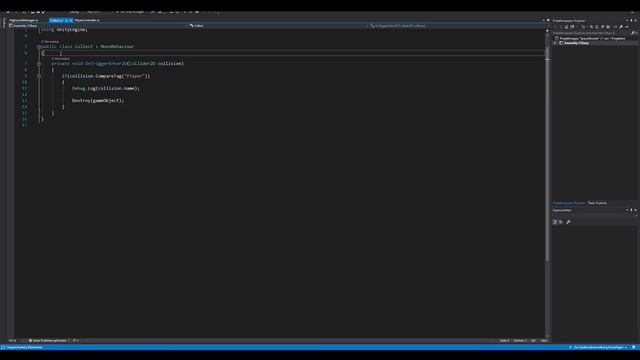
Task: Click the references CodeLens above class Collect
Action: (50, 42)
